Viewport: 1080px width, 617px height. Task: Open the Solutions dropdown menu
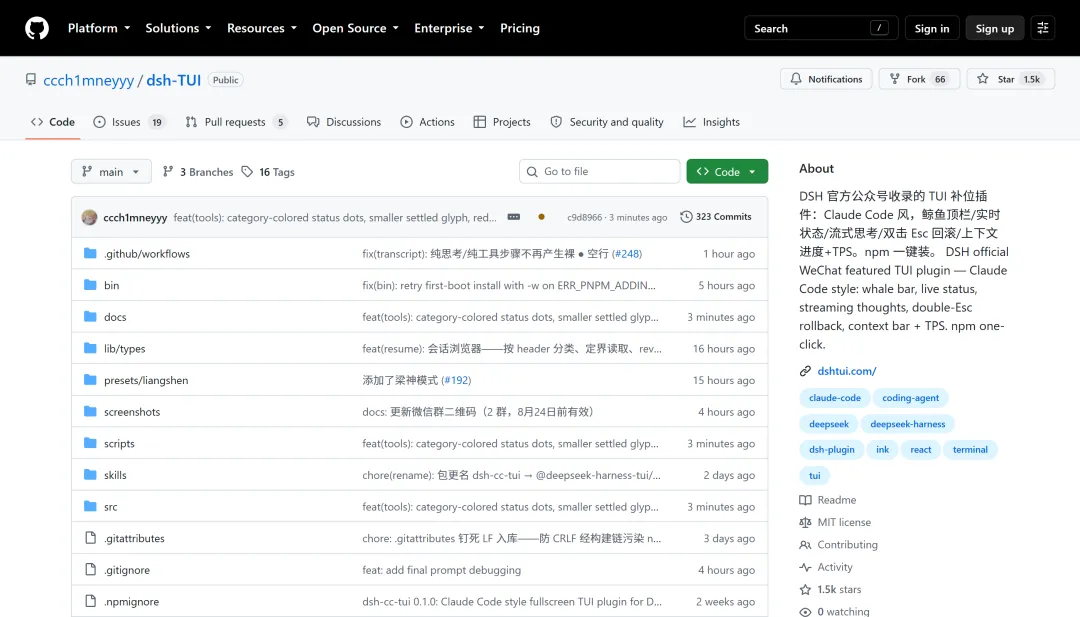(178, 28)
